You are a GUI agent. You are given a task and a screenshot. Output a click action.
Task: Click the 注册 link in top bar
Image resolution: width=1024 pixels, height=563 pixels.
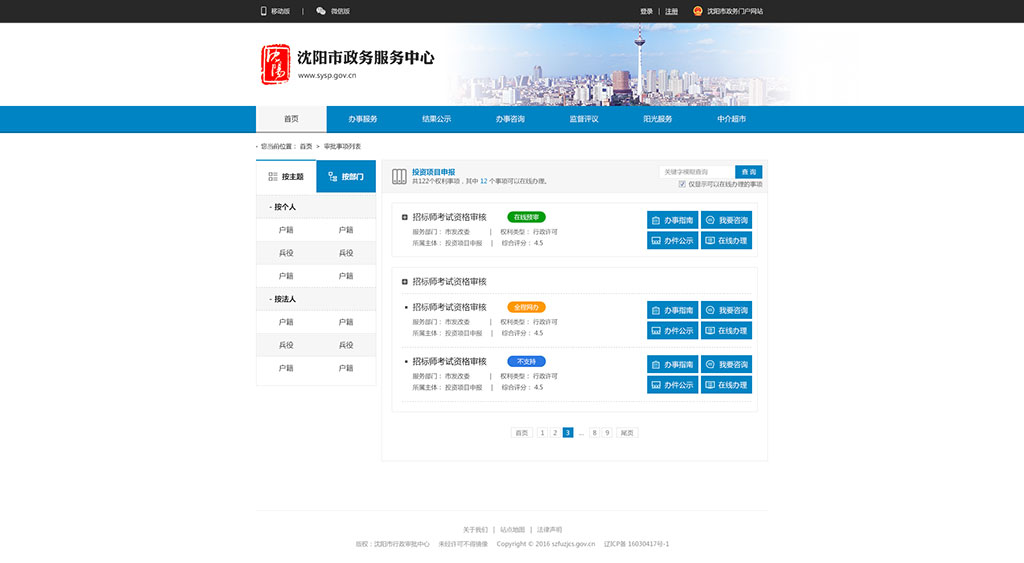pos(671,11)
